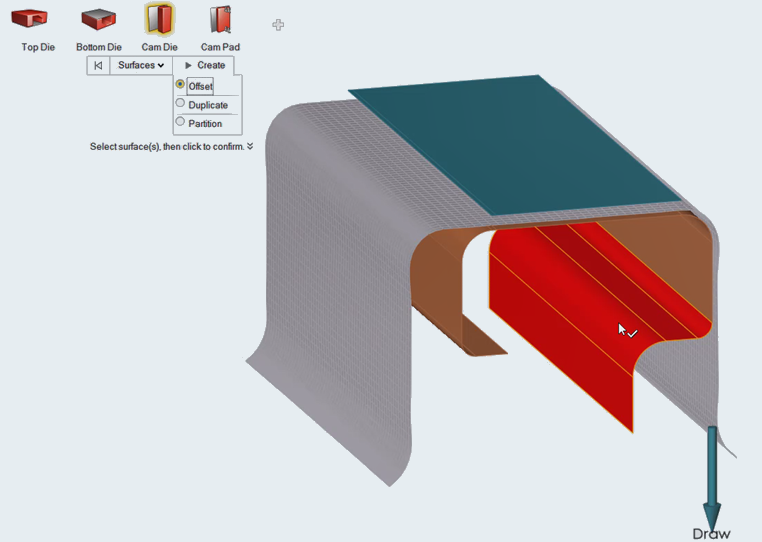Click the go-to-start arrow left of Surfaces
The width and height of the screenshot is (762, 542).
97,66
